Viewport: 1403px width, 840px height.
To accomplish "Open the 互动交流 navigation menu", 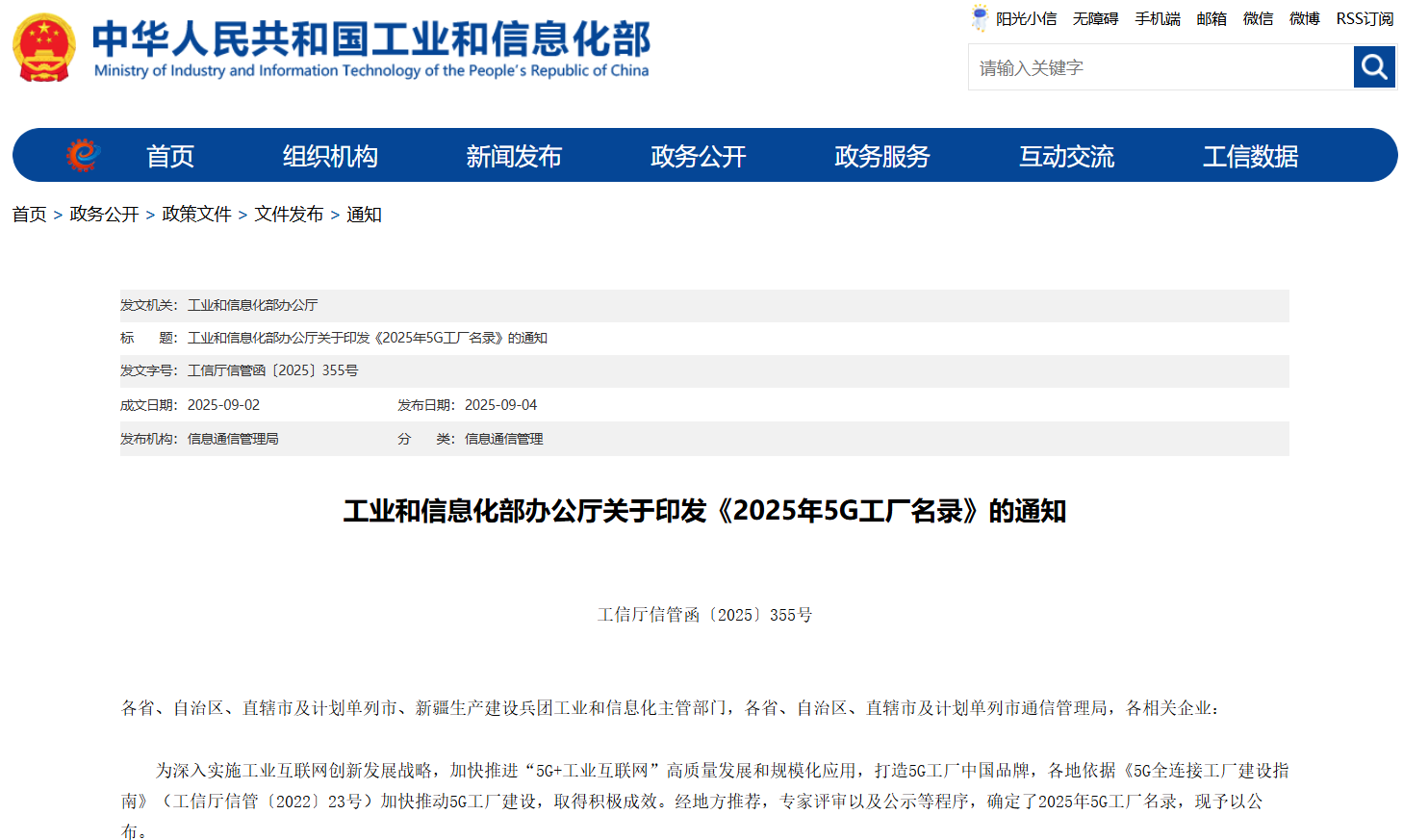I will click(1065, 155).
